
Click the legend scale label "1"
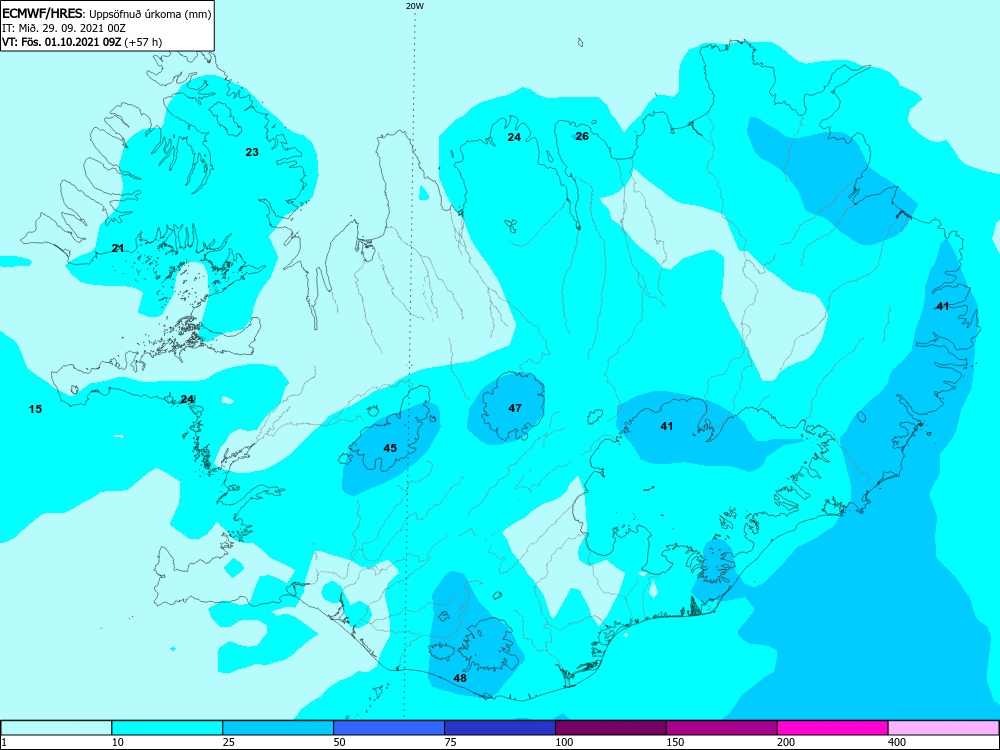click(4, 742)
